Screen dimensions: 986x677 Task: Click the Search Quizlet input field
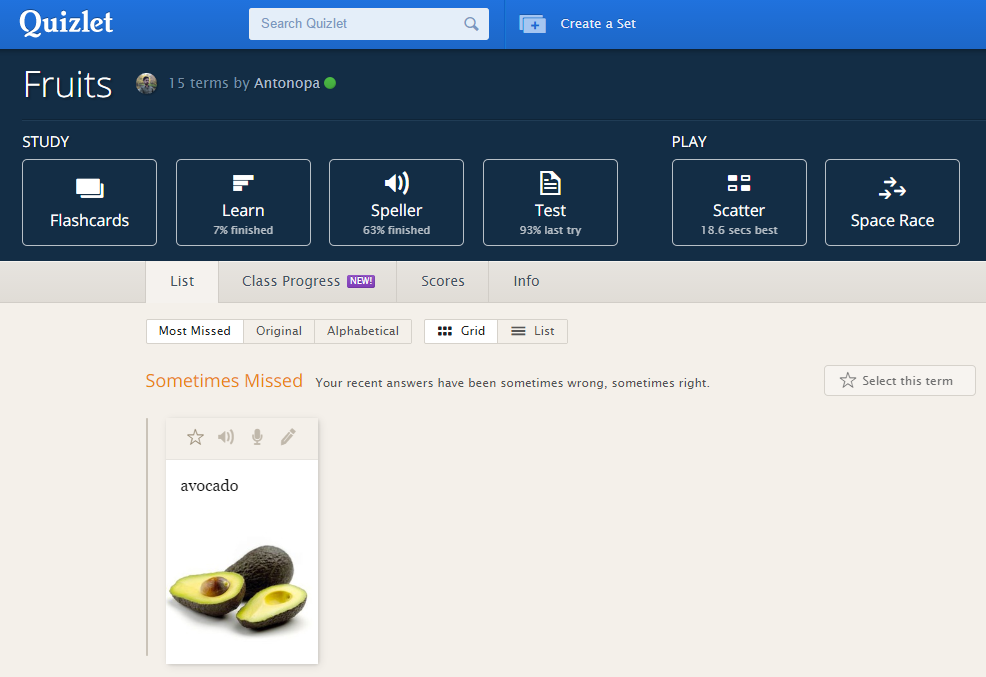click(x=360, y=23)
